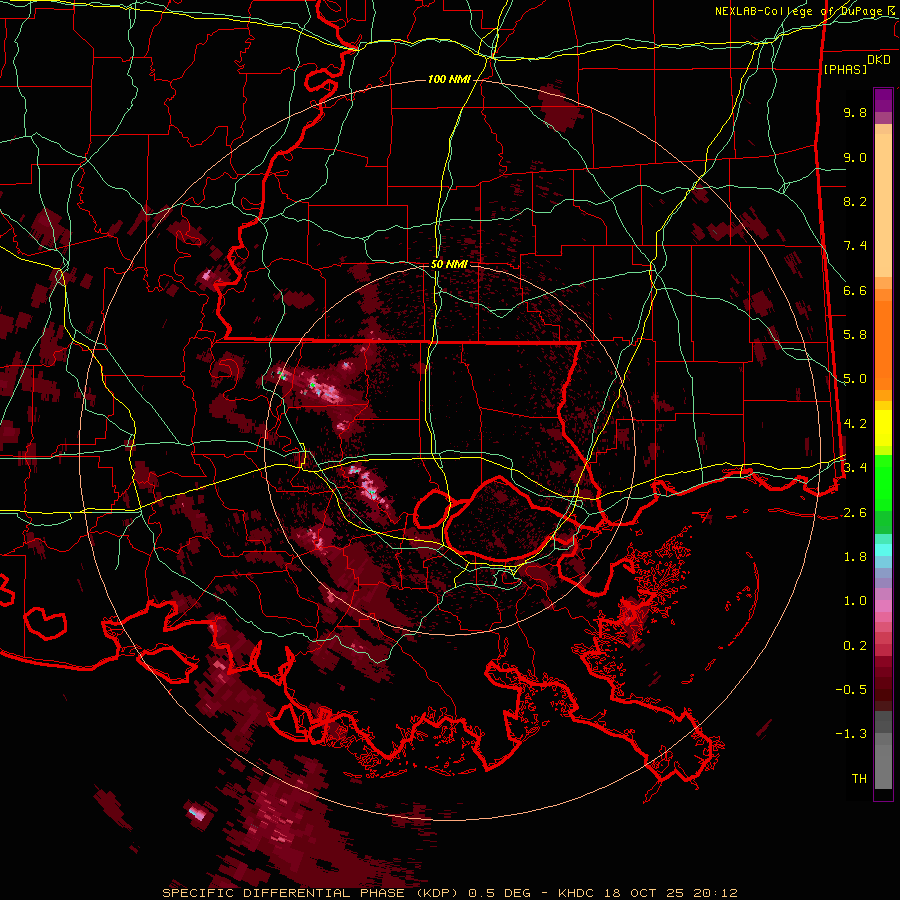Viewport: 900px width, 900px height.
Task: Click the 2.6 value on the color scale
Action: click(855, 513)
